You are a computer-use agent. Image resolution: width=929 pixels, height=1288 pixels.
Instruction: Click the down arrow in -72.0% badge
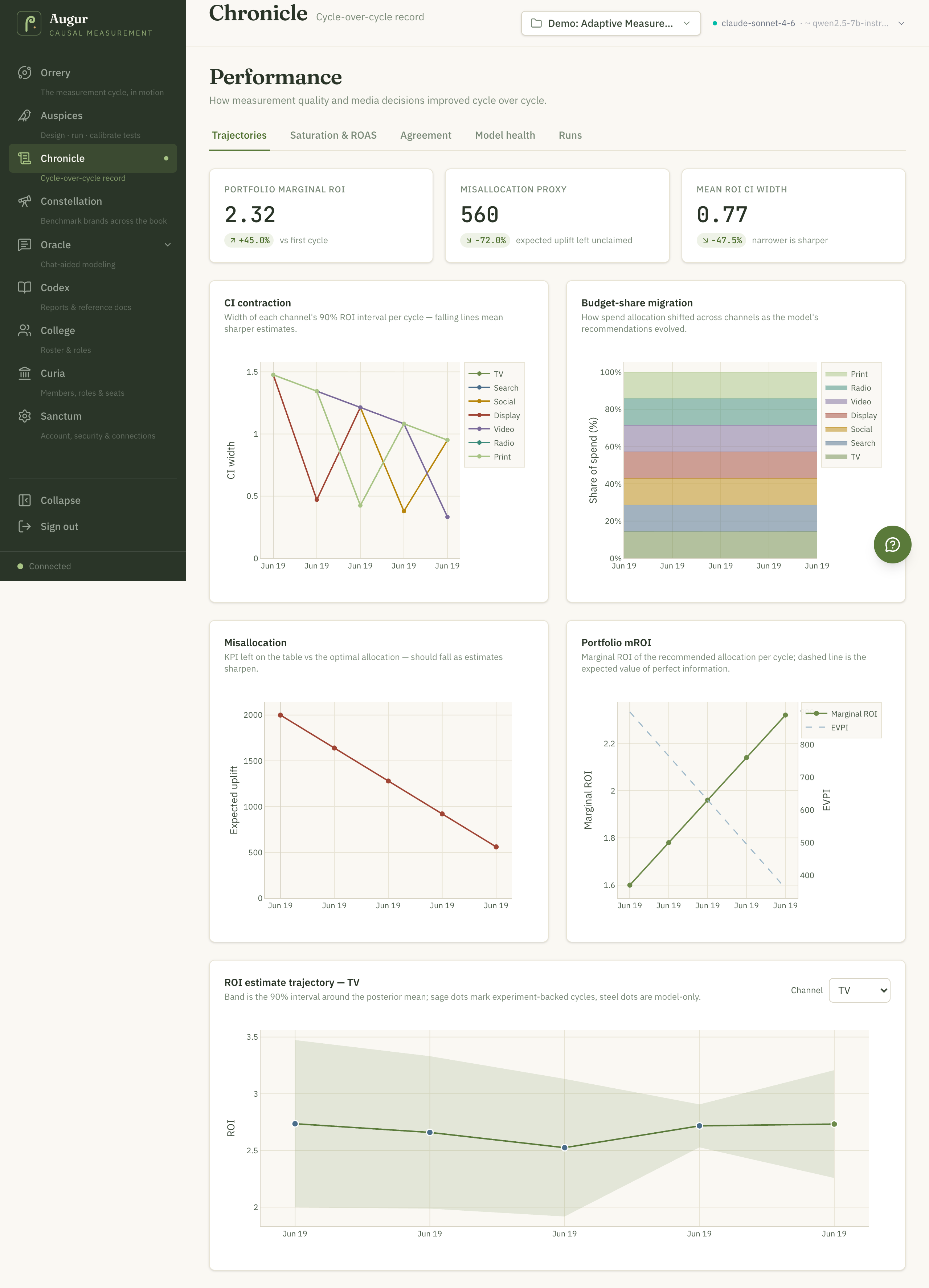click(x=469, y=240)
